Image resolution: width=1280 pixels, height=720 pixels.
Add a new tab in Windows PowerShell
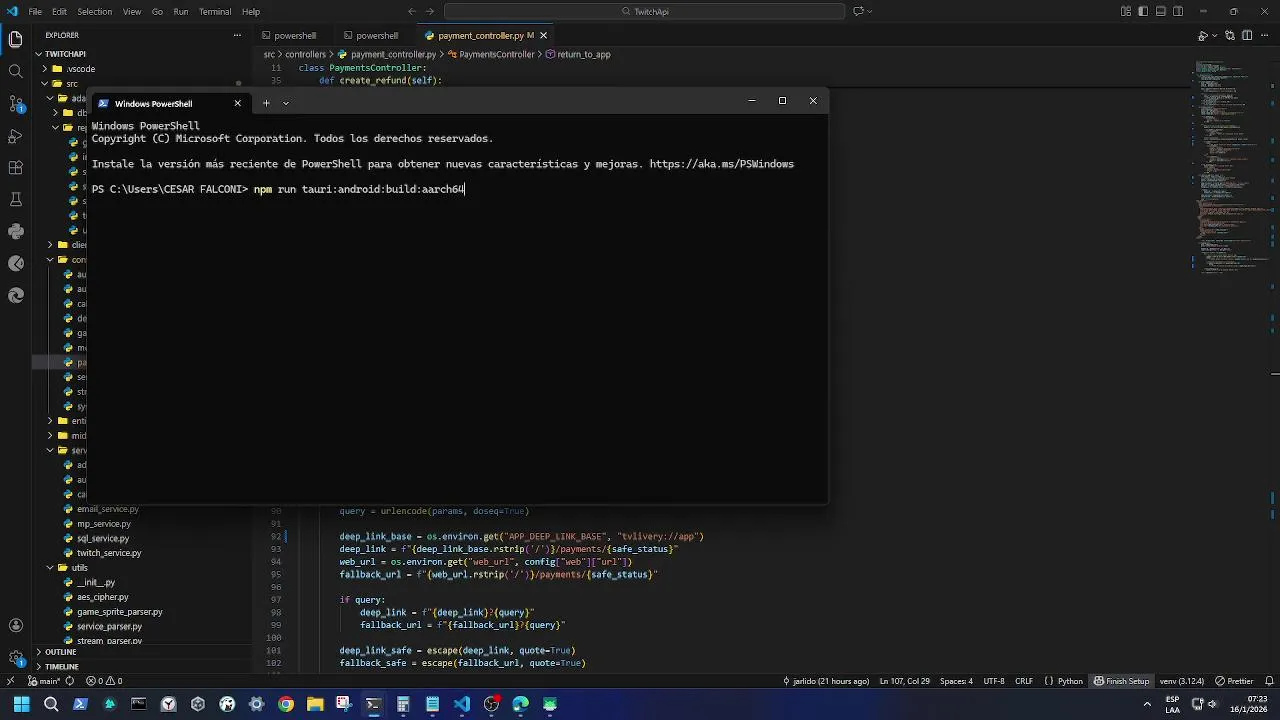[266, 103]
